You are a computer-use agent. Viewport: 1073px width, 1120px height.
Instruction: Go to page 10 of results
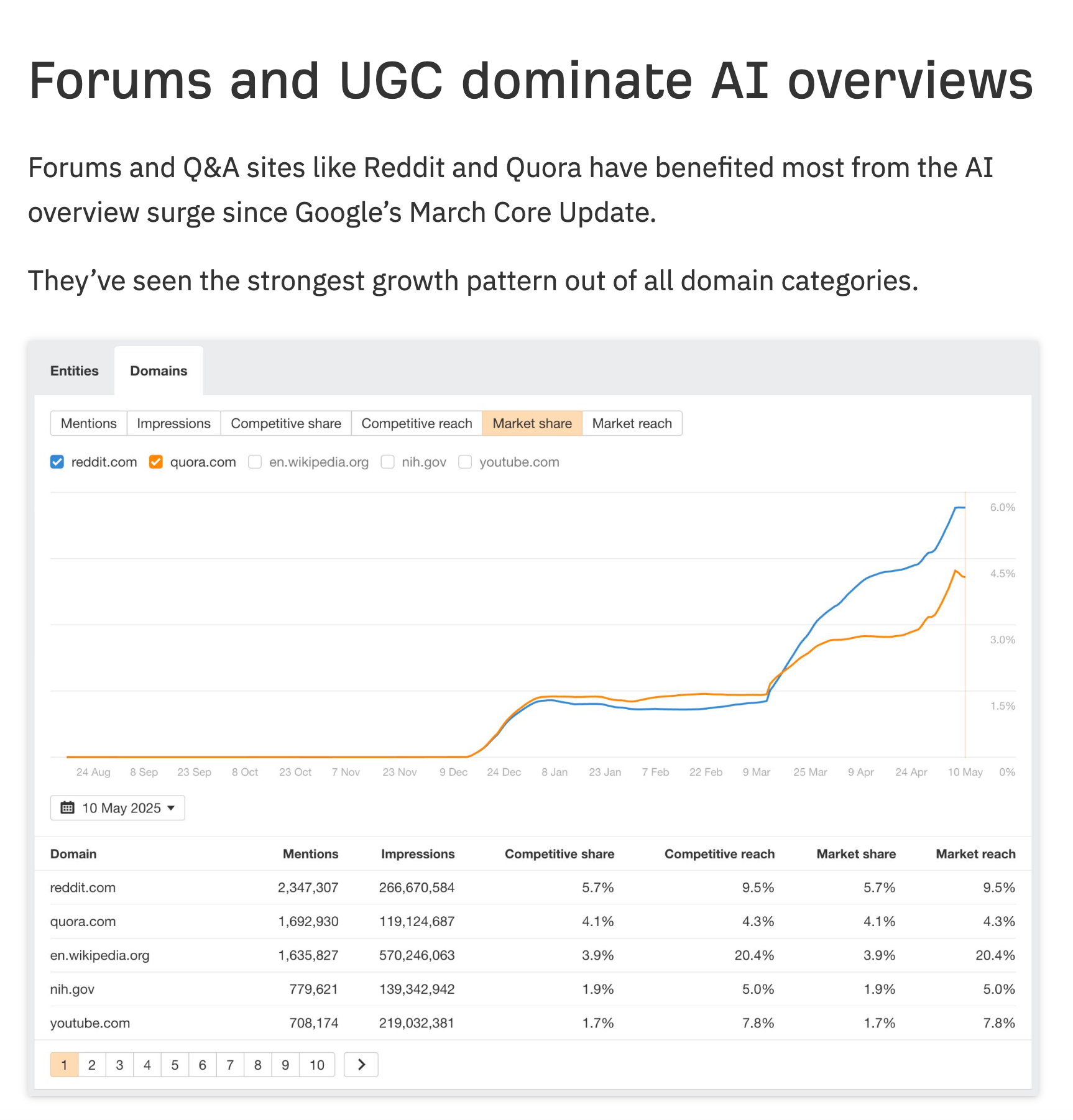tap(317, 1065)
